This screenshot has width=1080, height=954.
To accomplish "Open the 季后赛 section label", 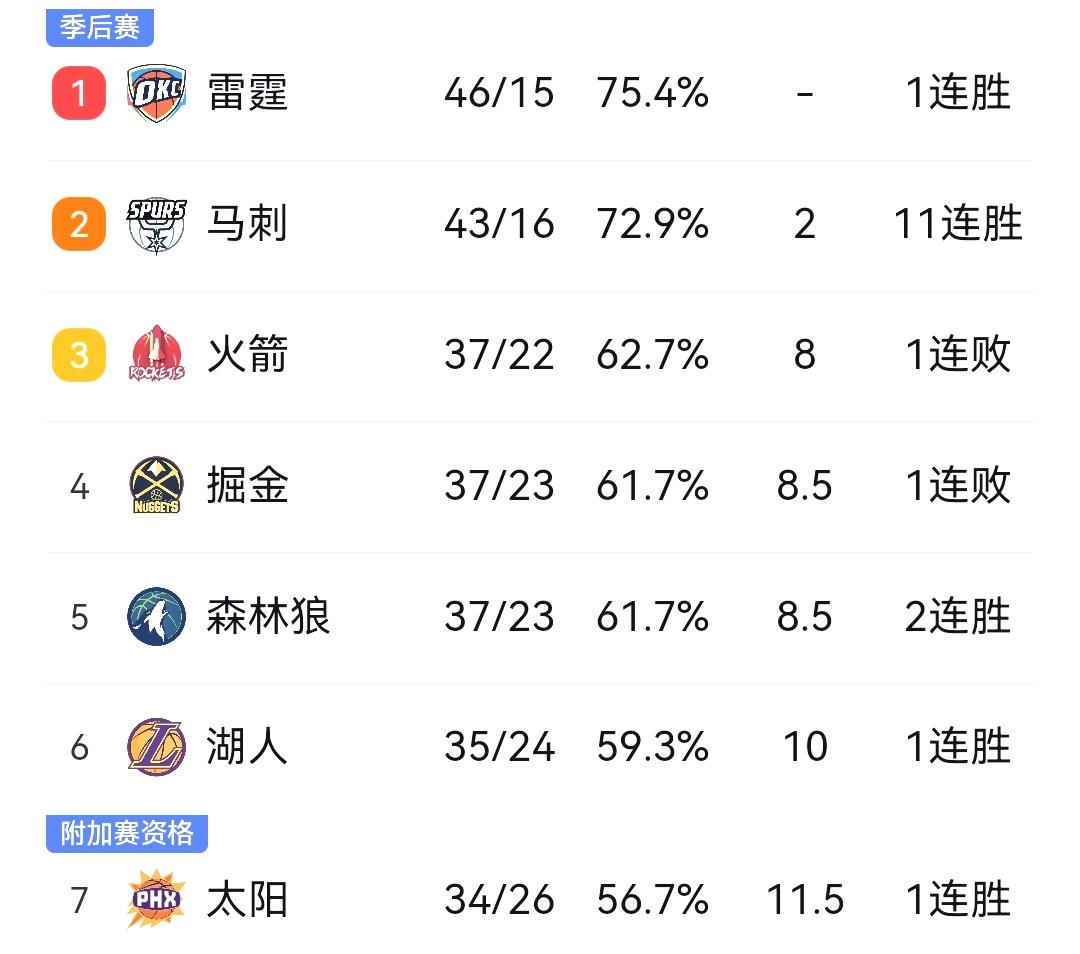I will pos(99,27).
